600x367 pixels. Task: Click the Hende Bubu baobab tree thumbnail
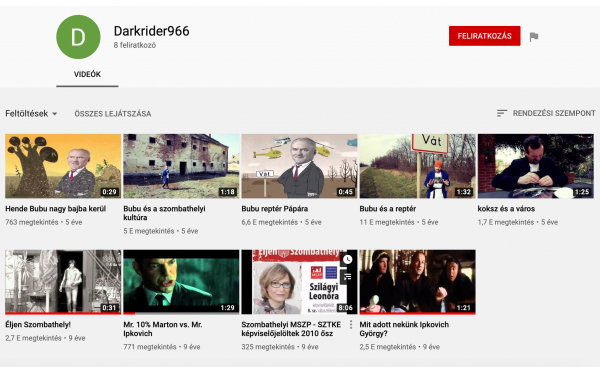tap(63, 166)
